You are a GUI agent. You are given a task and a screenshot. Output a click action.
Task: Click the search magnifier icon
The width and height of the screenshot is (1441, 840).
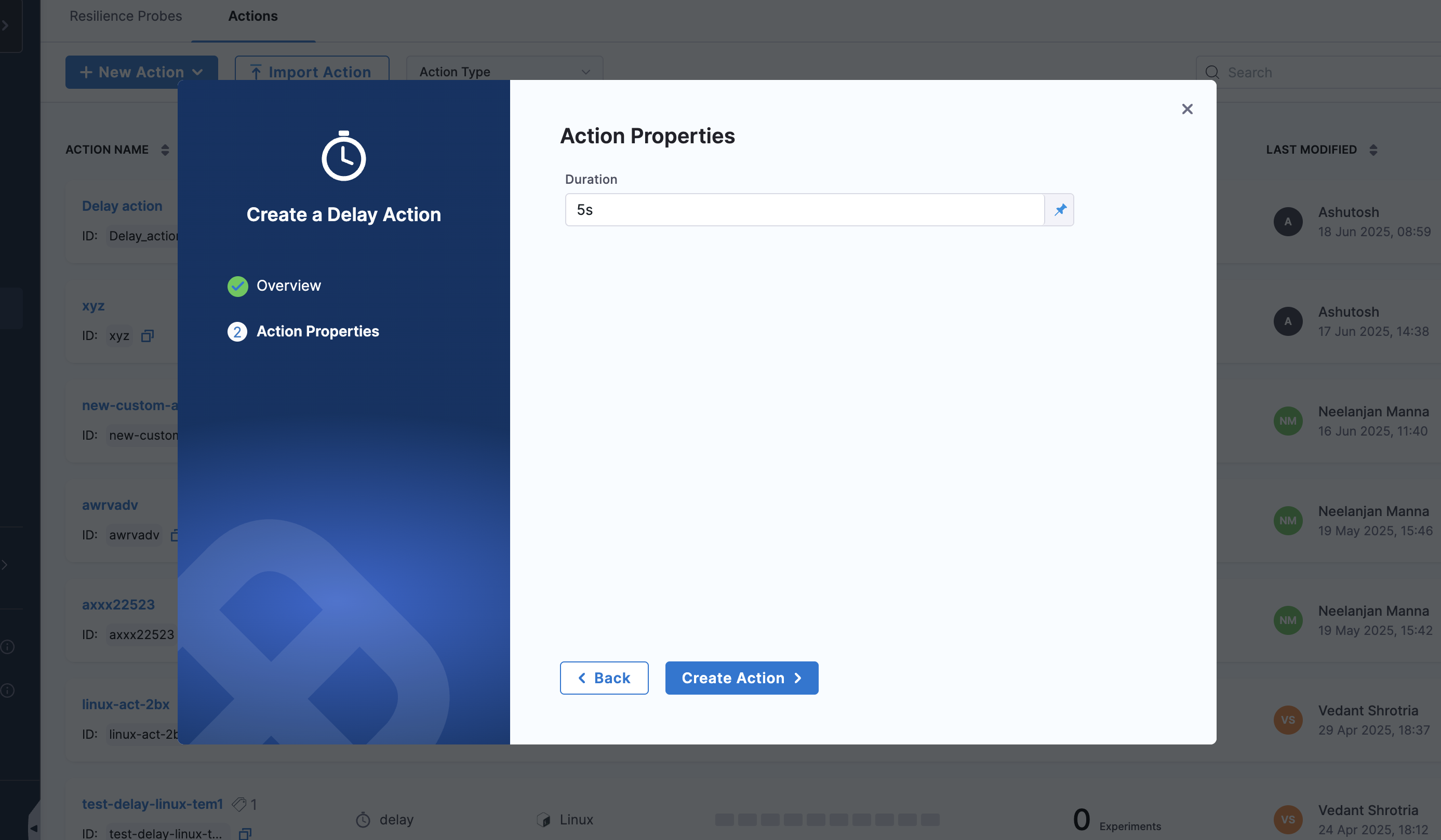pos(1212,73)
